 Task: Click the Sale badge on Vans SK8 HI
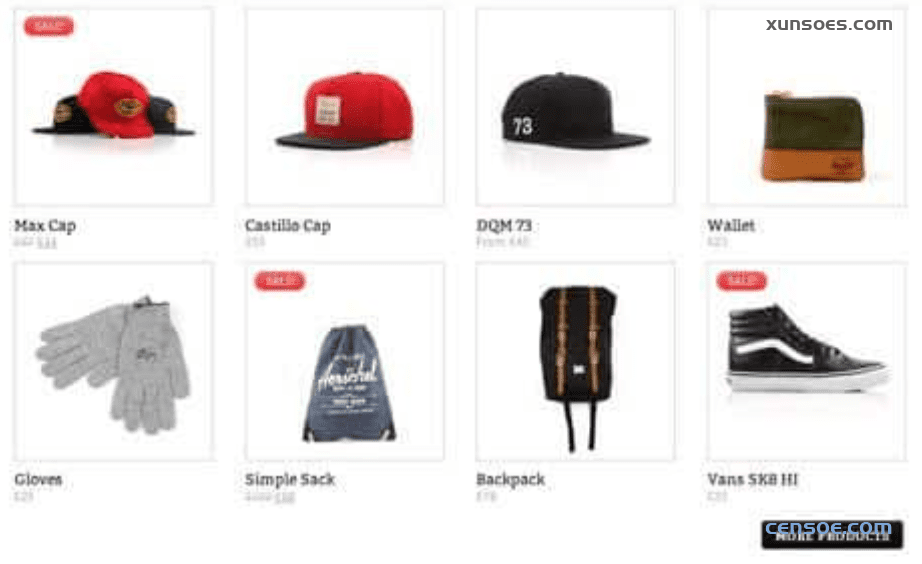pyautogui.click(x=741, y=281)
